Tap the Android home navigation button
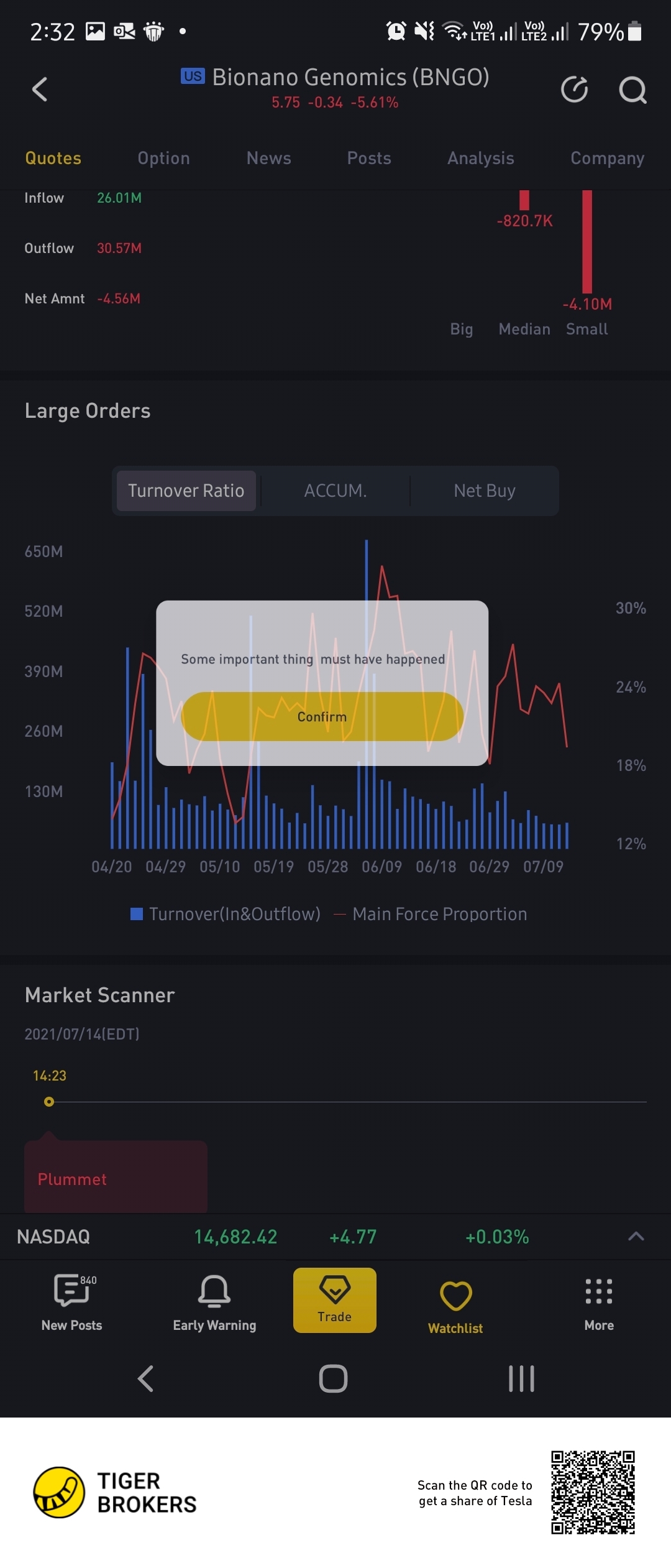Image resolution: width=671 pixels, height=1568 pixels. (x=333, y=1378)
